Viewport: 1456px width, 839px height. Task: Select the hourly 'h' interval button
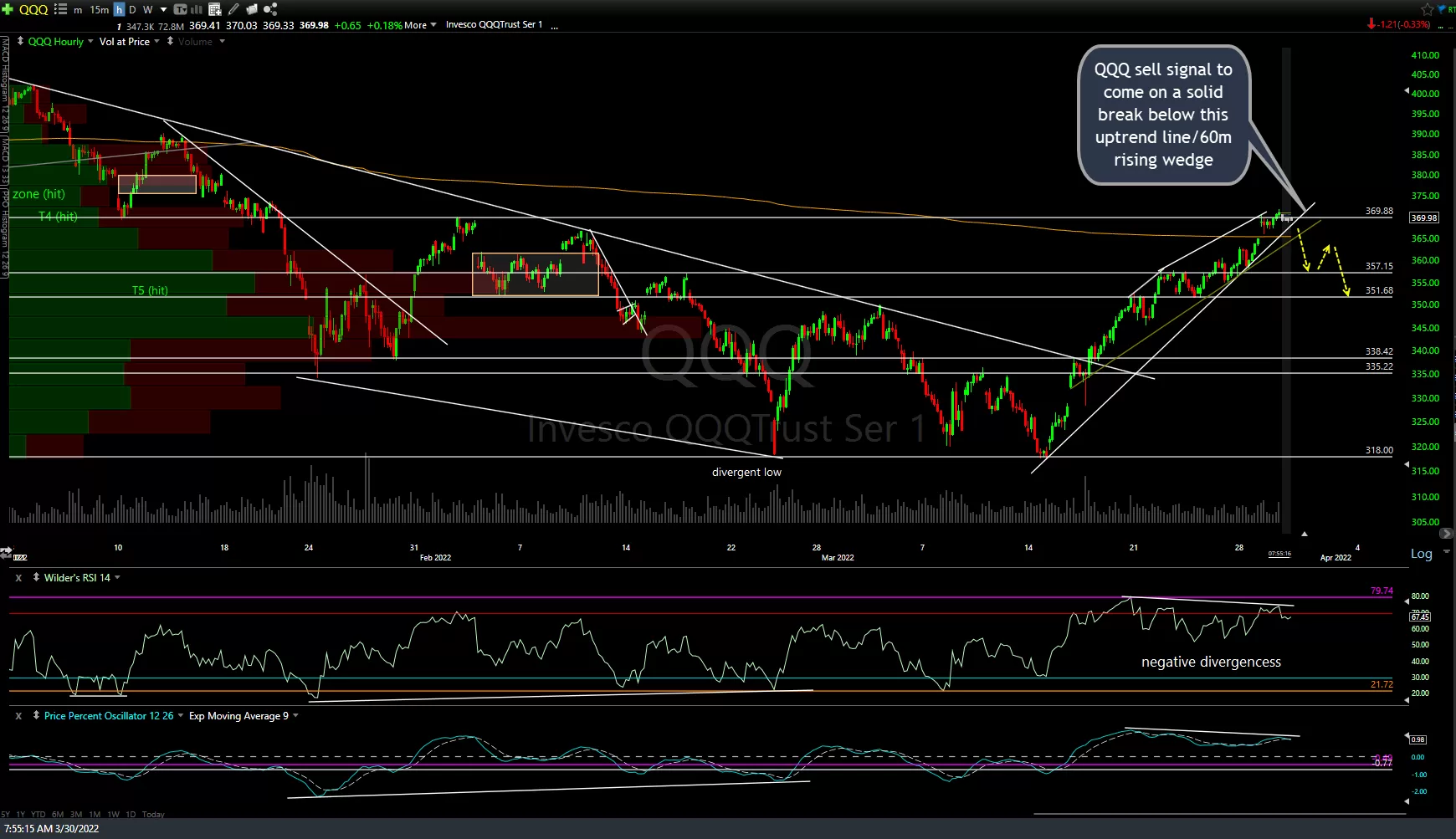point(119,10)
